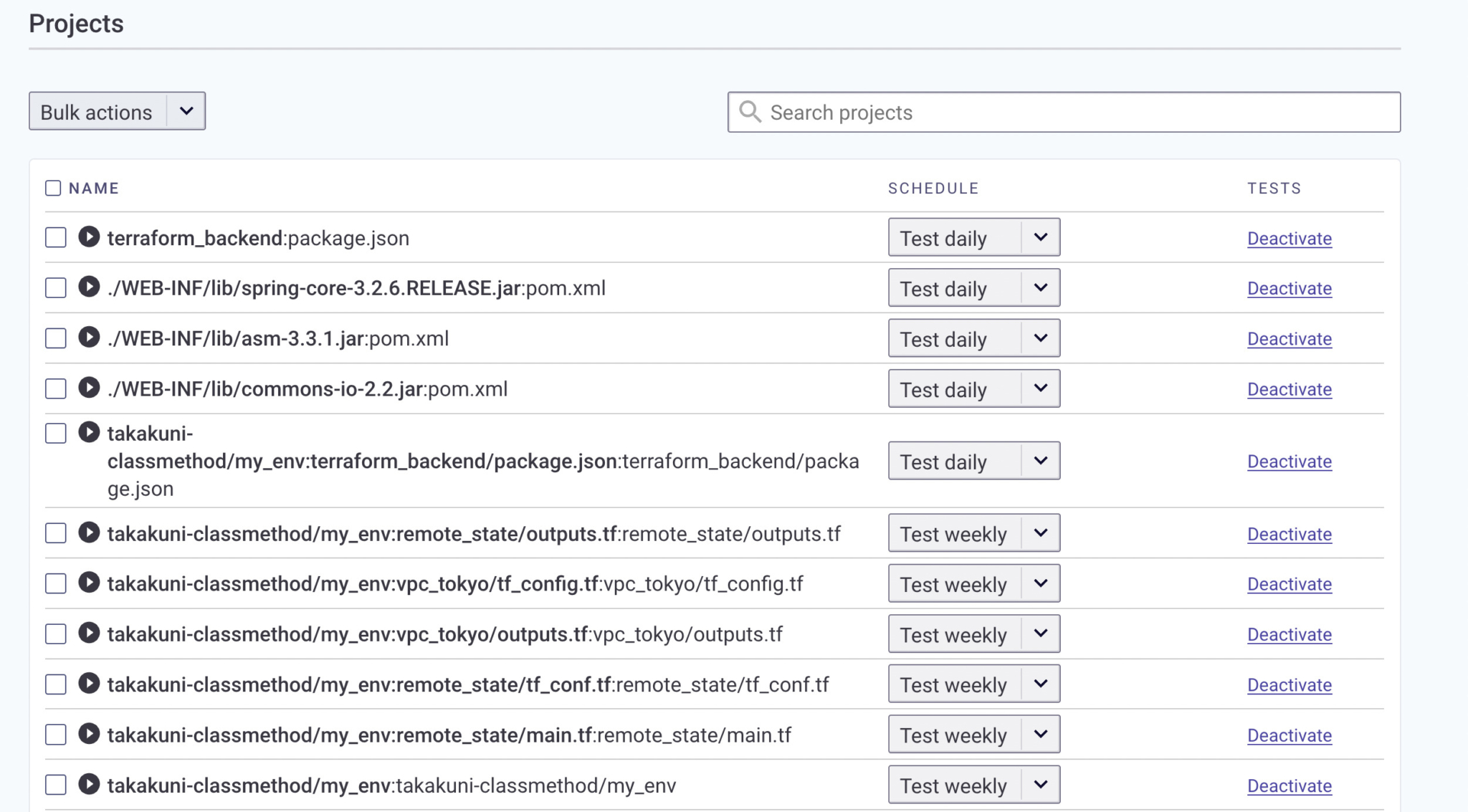Click play icon next to asm-3.3.1.jar
Viewport: 1468px width, 812px height.
(x=89, y=337)
